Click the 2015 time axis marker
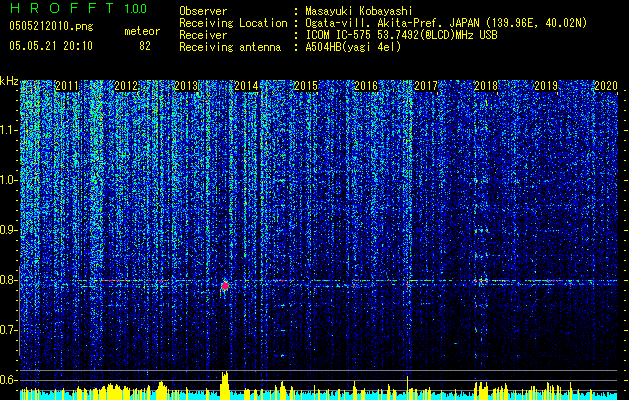This screenshot has height=400, width=629. (306, 86)
